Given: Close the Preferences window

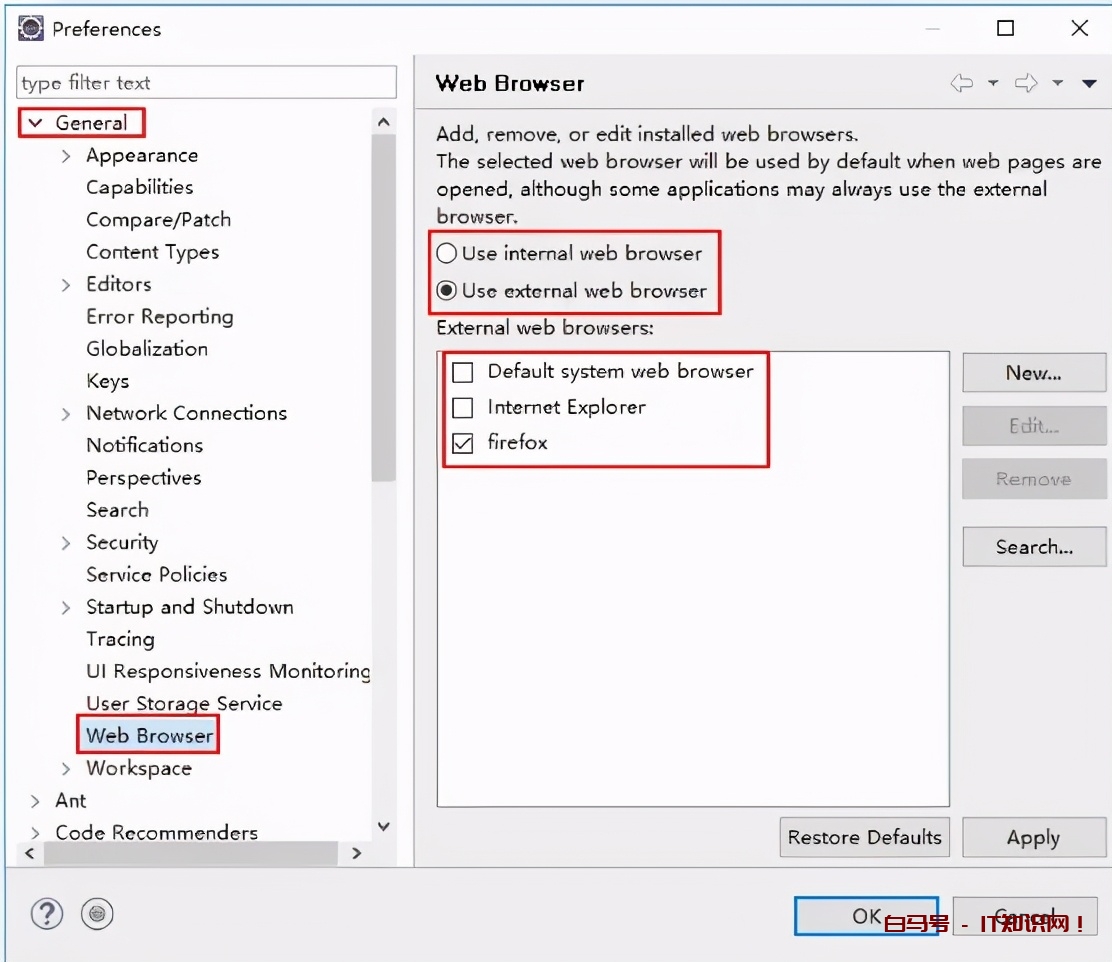Looking at the screenshot, I should pos(1079,28).
